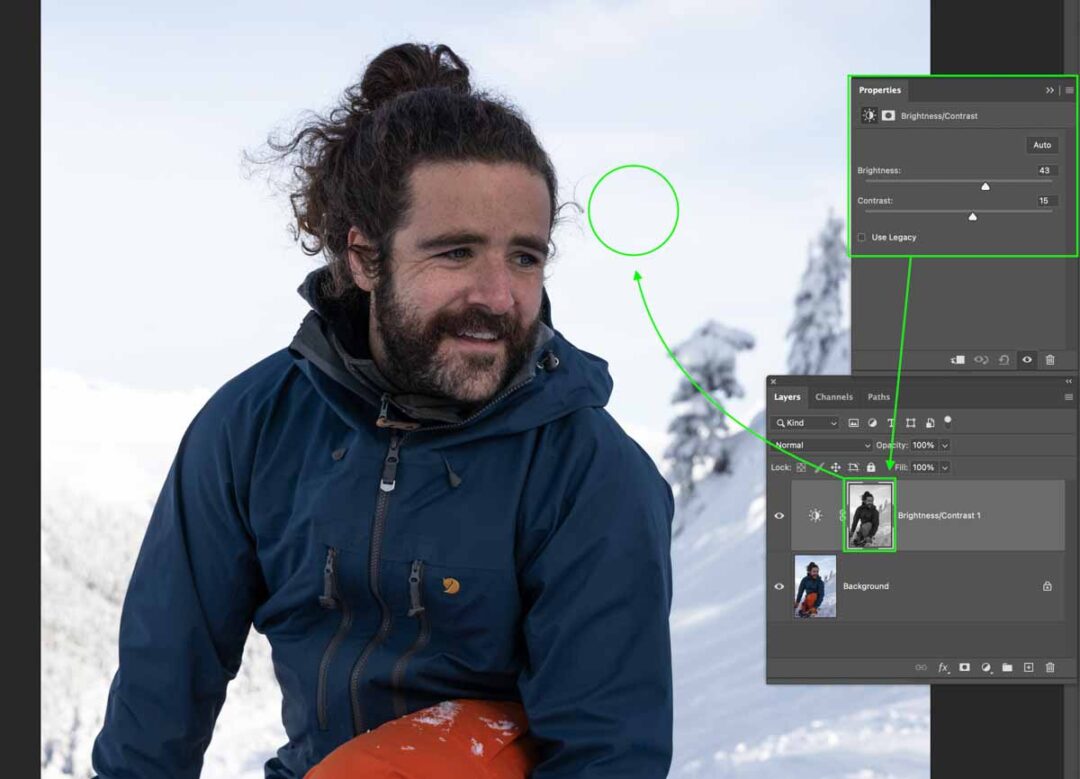Click the Lock transparent pixels icon

click(799, 465)
